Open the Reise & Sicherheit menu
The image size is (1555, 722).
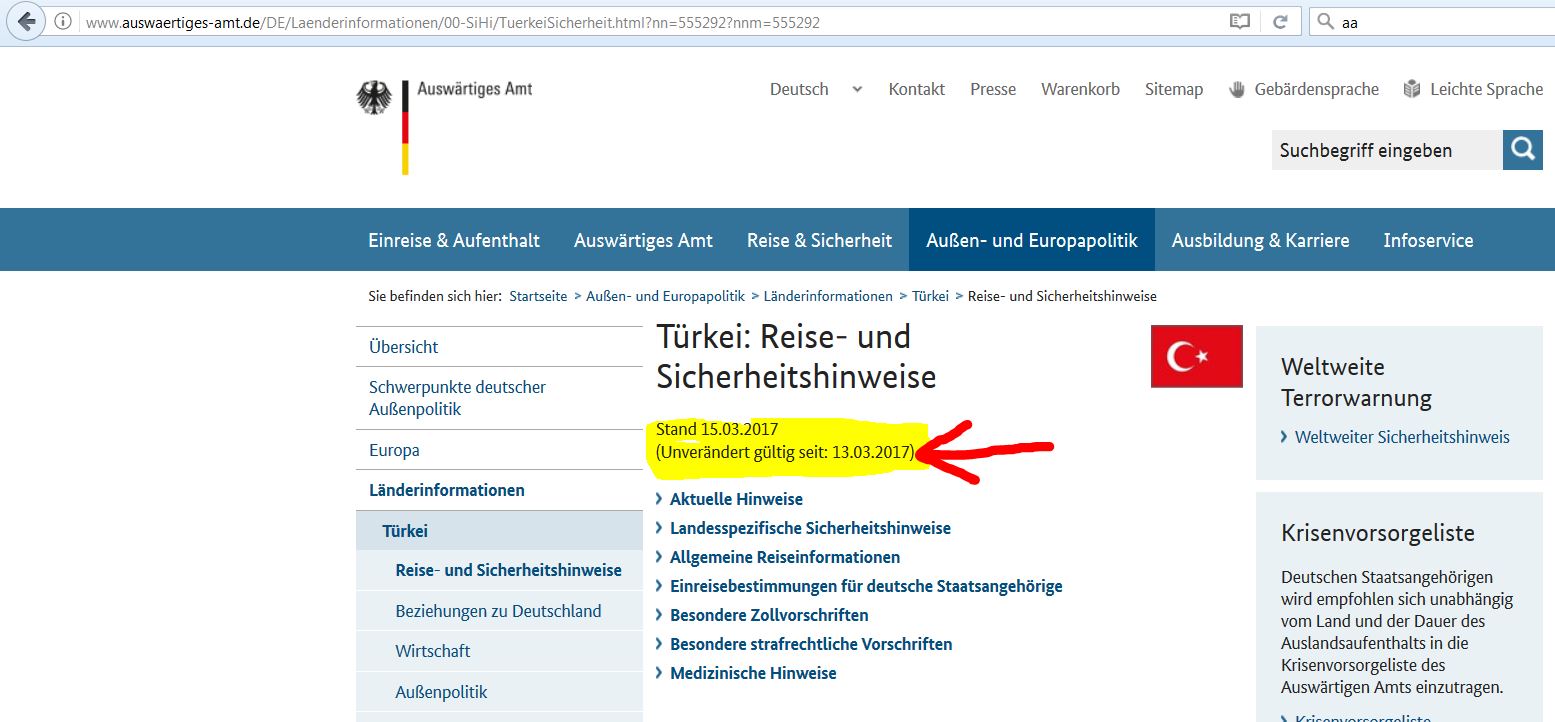[x=819, y=240]
